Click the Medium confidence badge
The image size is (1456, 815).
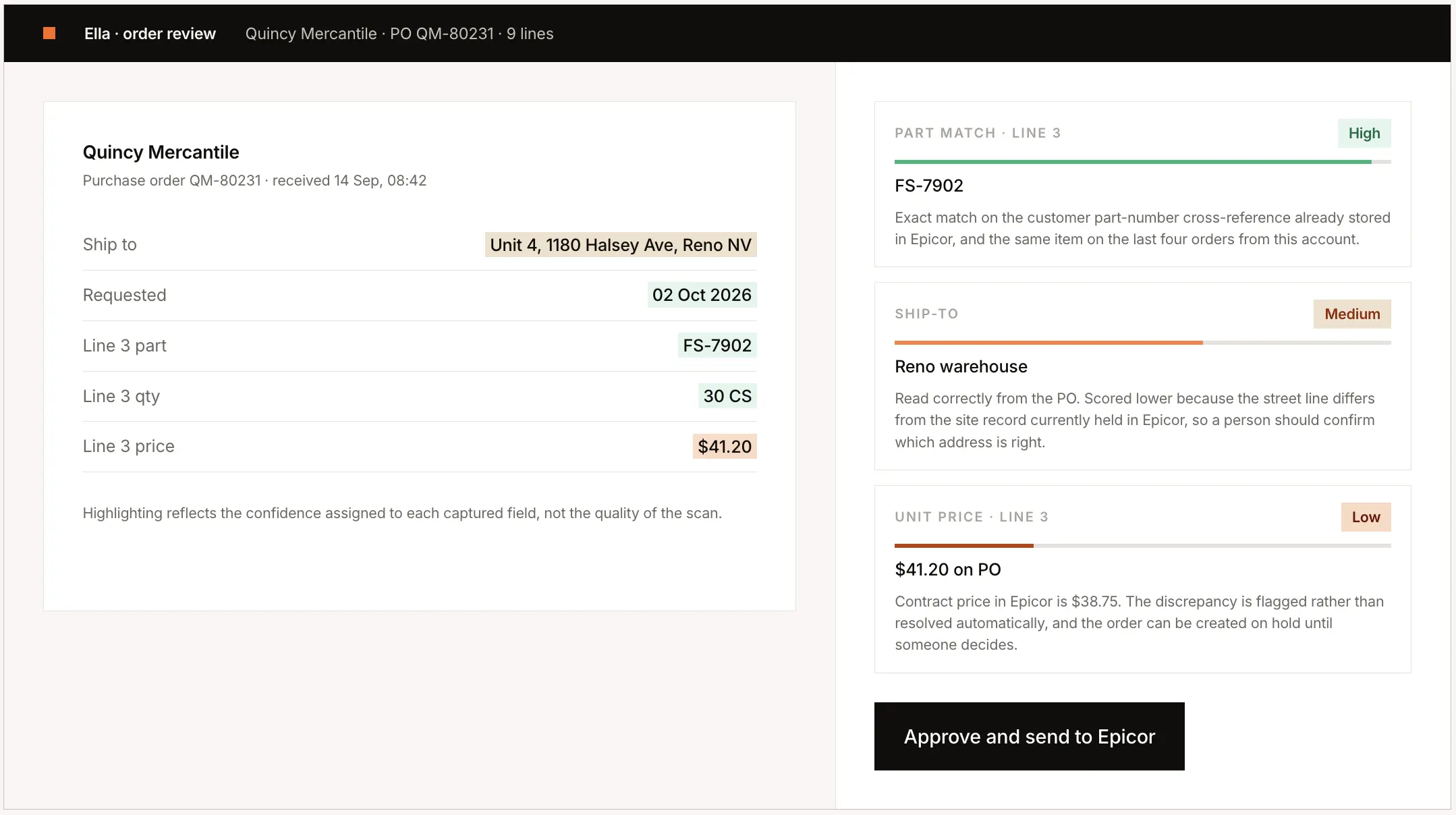(1352, 314)
